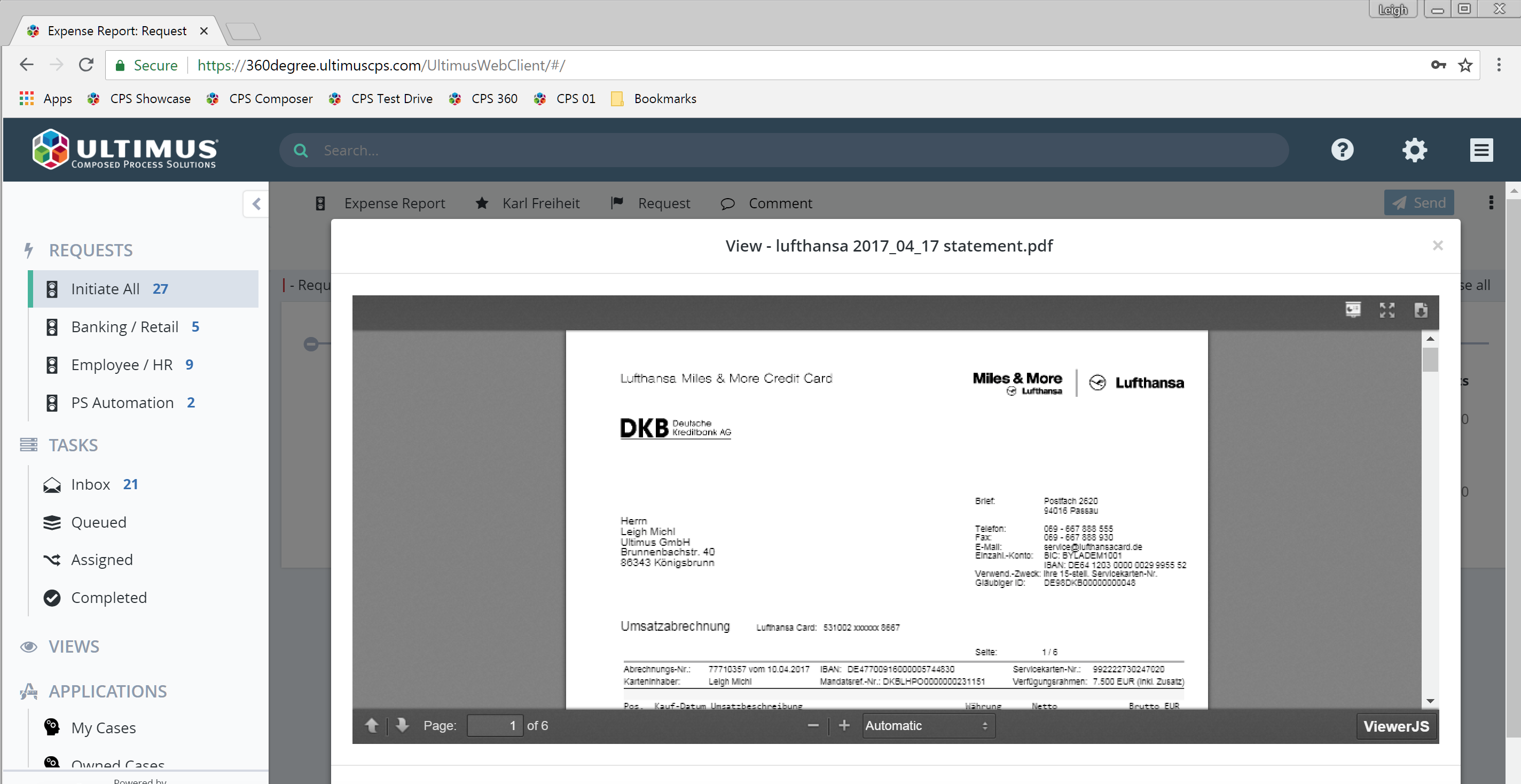1521x784 pixels.
Task: Open CPS Composer bookmark
Action: 259,99
